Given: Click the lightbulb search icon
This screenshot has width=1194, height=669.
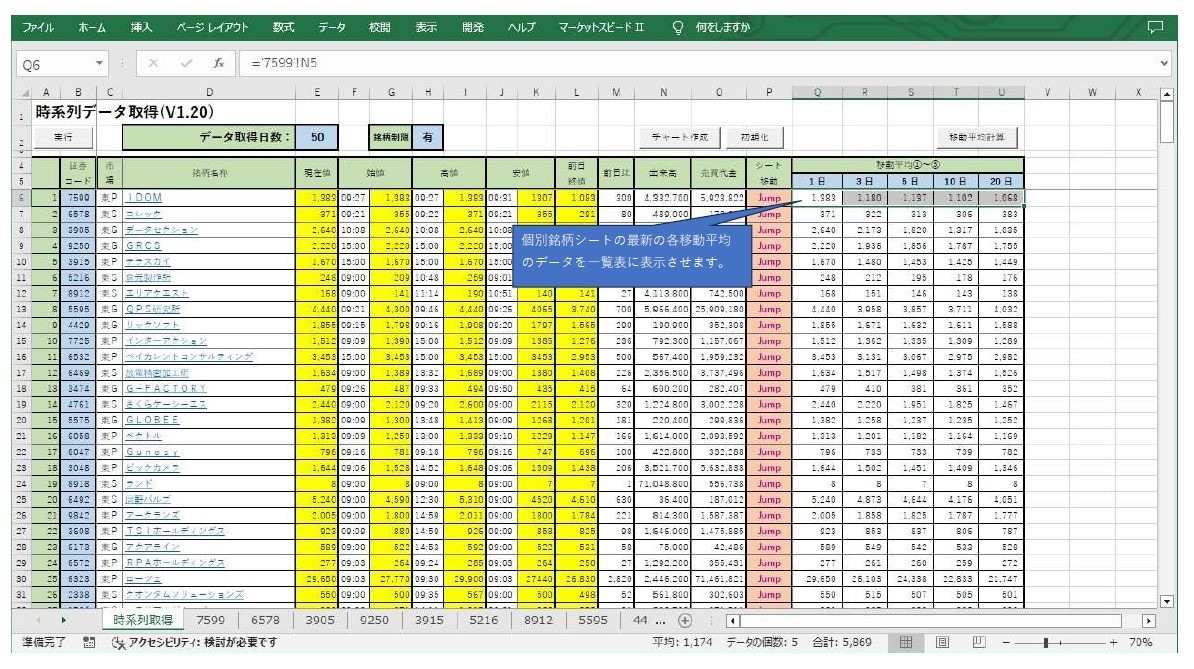Looking at the screenshot, I should coord(678,27).
